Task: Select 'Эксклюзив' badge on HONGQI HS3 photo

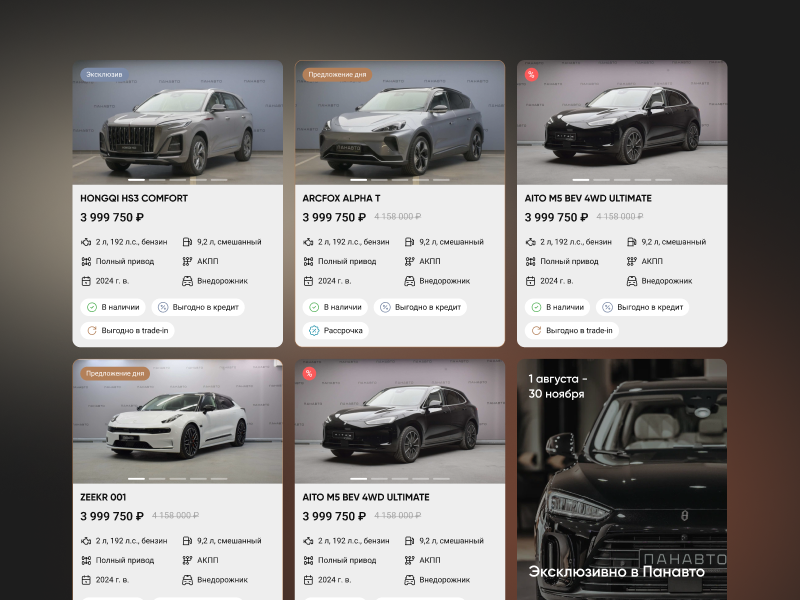Action: (104, 74)
